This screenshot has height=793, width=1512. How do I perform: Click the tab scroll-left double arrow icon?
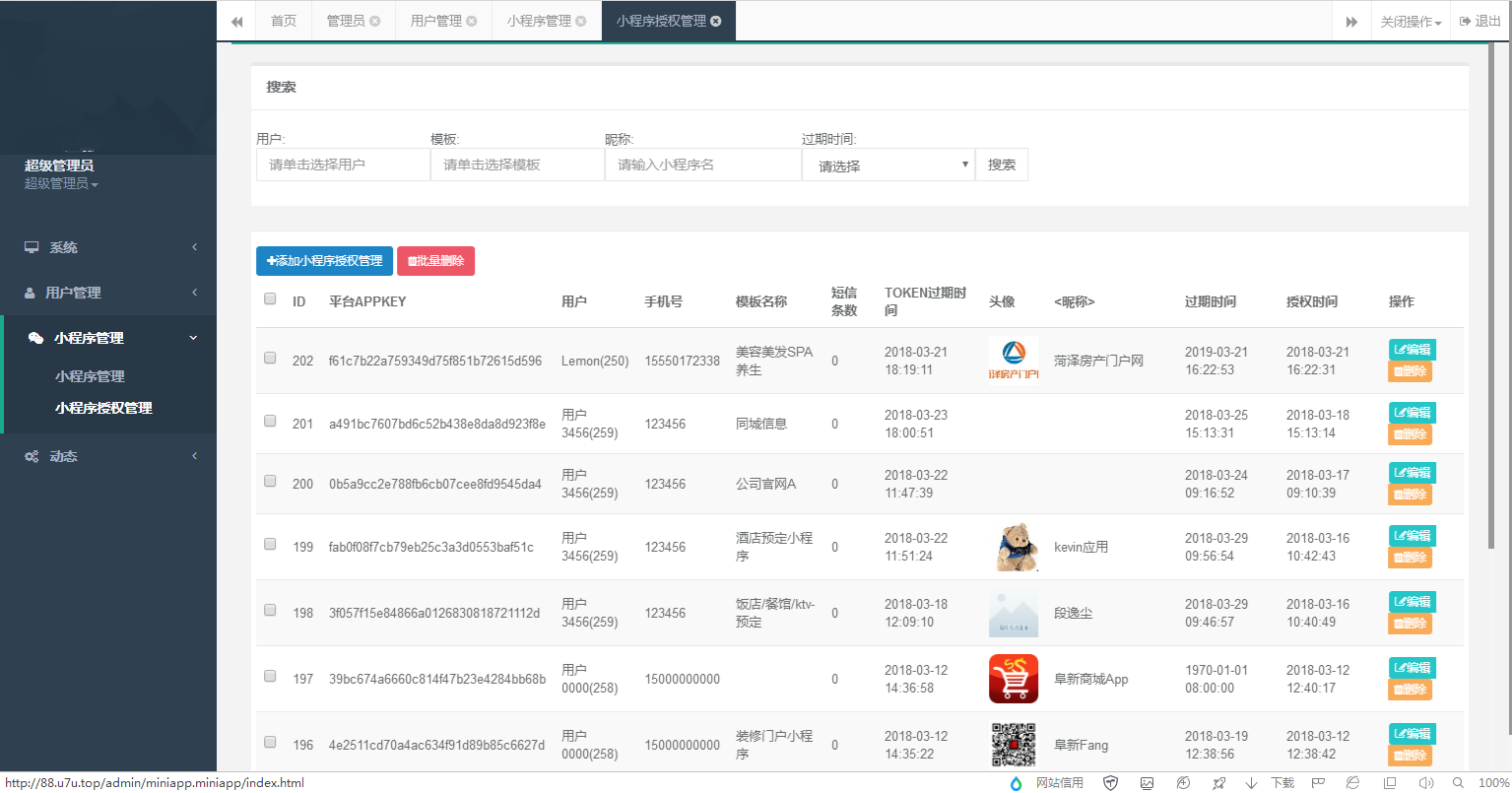[x=236, y=22]
